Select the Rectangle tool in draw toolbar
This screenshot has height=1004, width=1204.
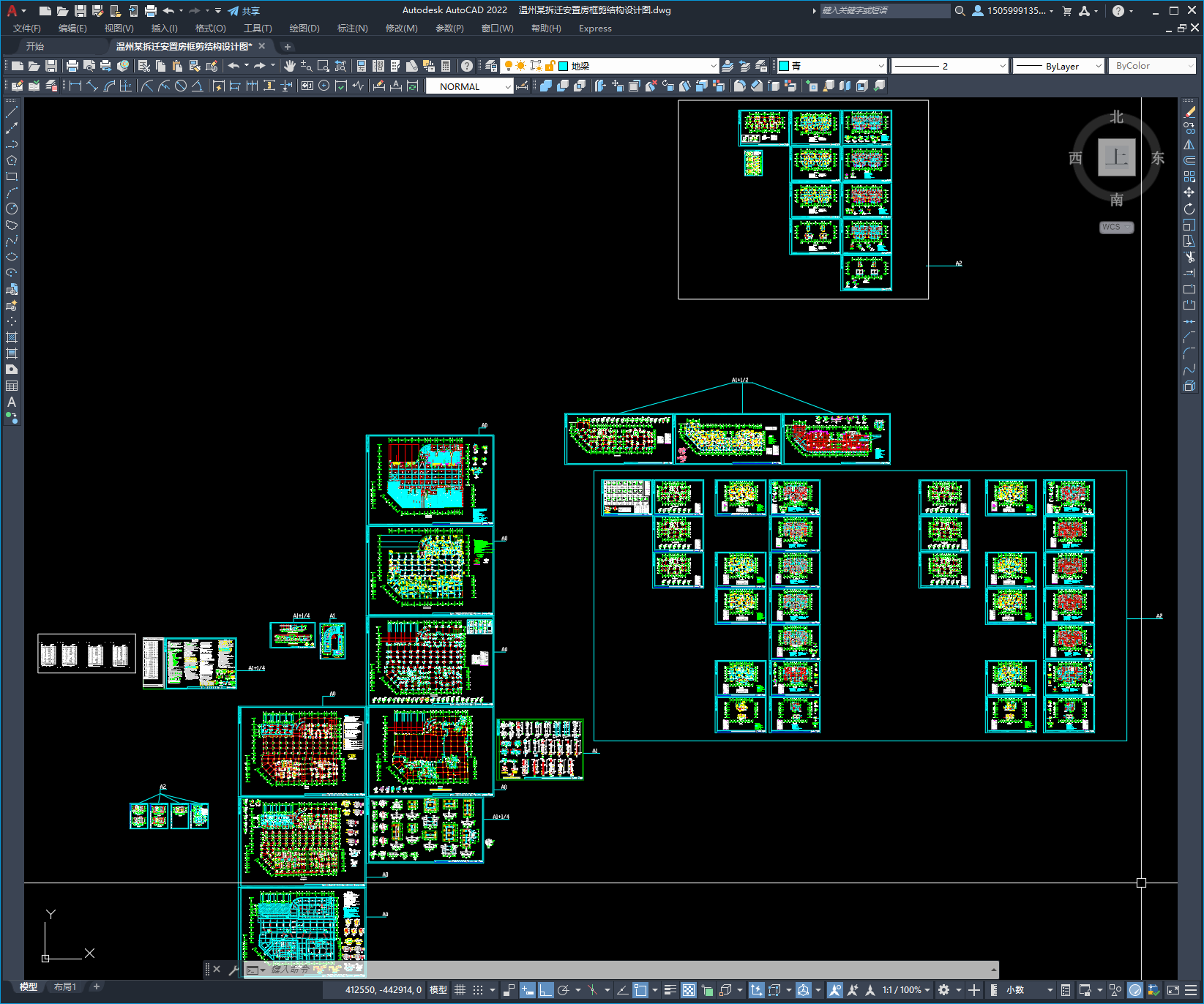pos(12,176)
